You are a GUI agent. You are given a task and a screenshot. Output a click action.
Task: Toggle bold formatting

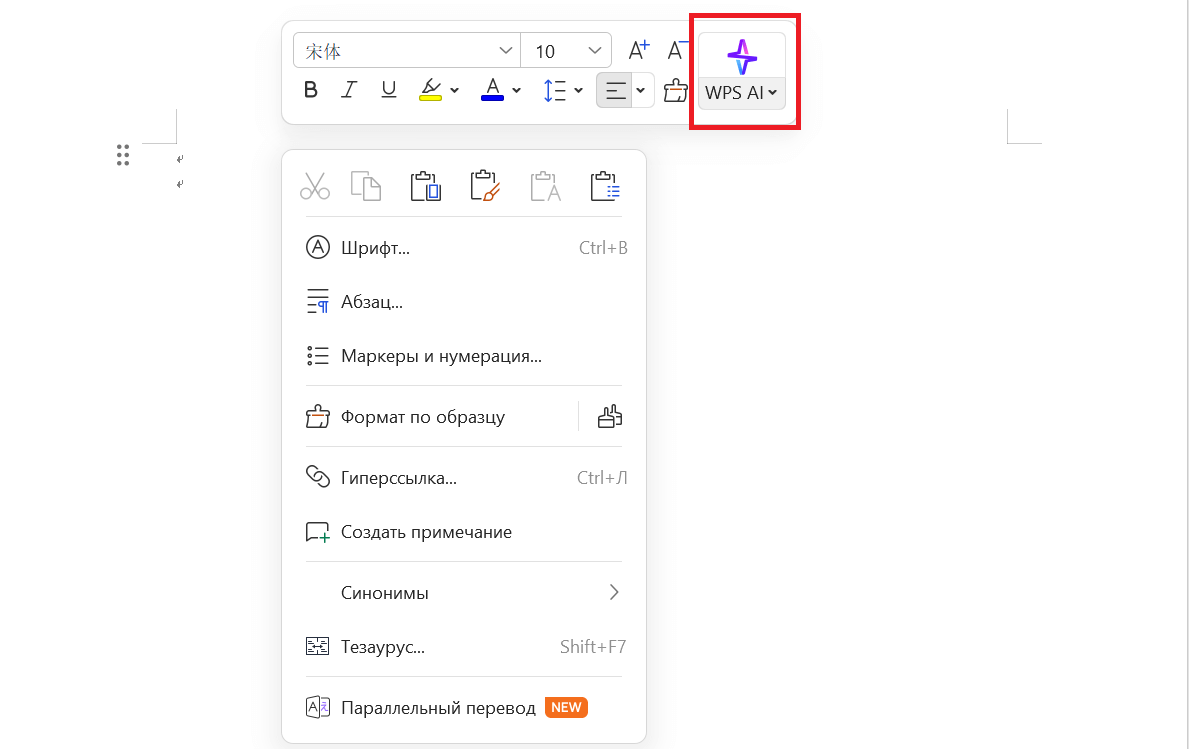tap(310, 89)
